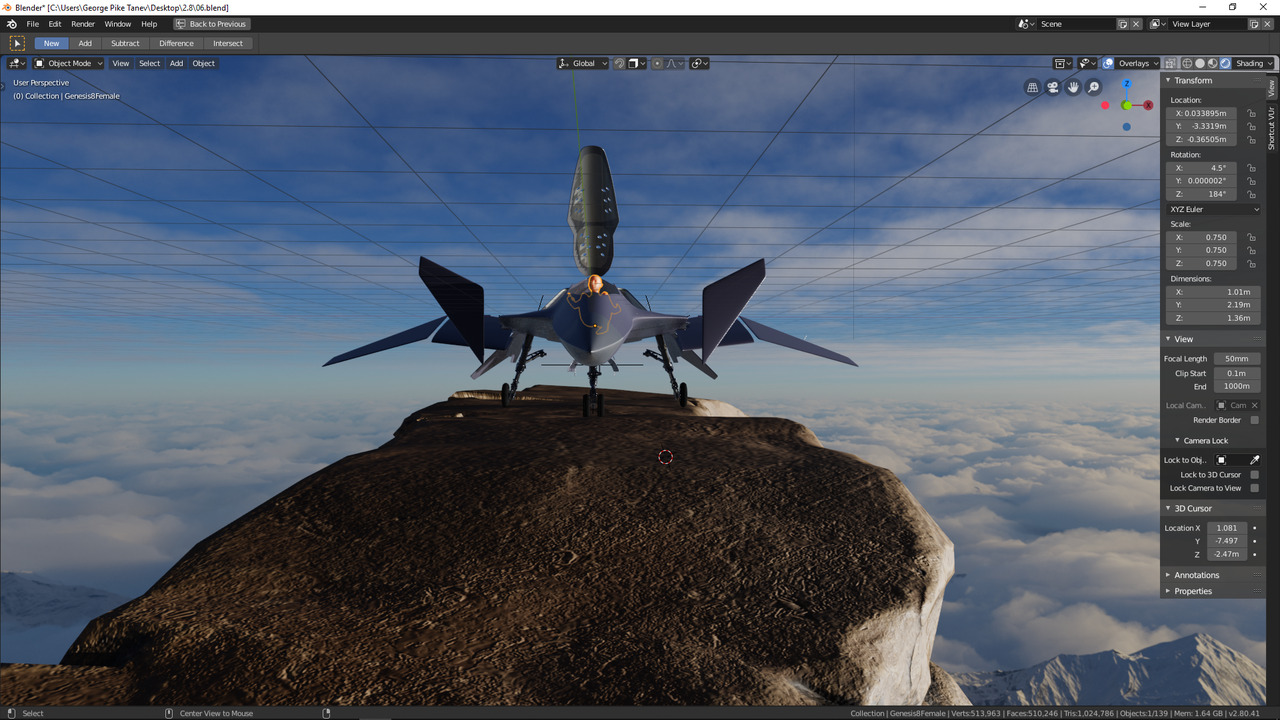Create new scene copy icon
This screenshot has width=1280, height=720.
(x=1123, y=24)
